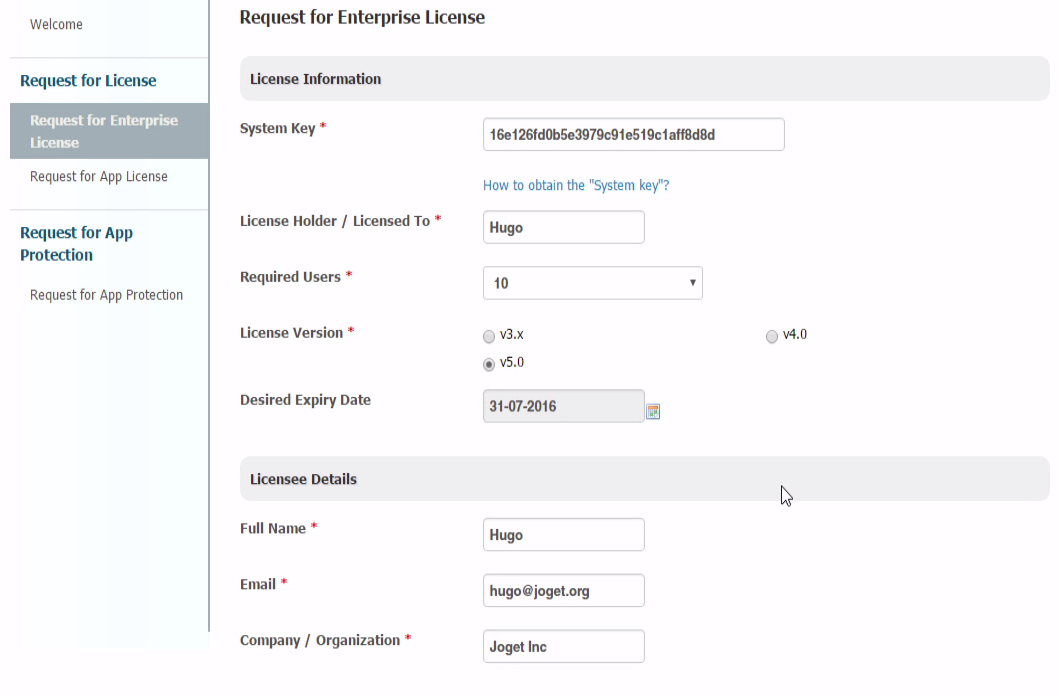
Task: Open the calendar date picker icon
Action: [653, 411]
